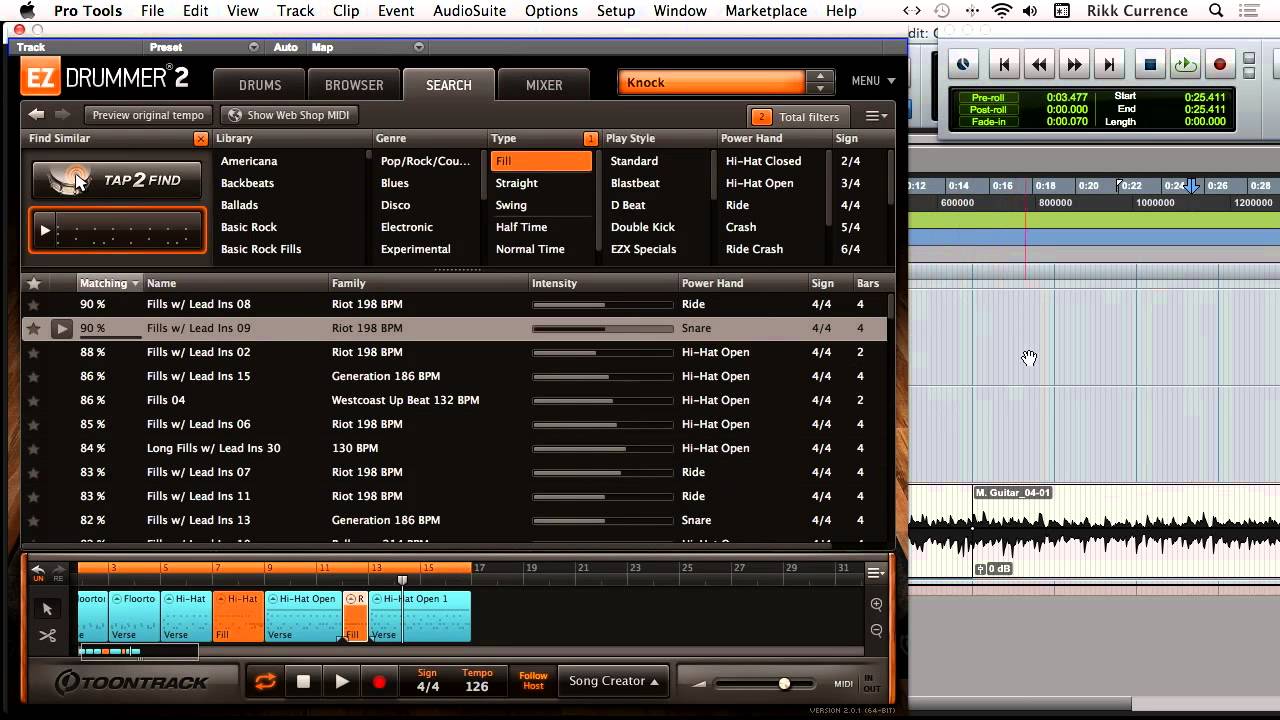Click Pro Tools rewind button
This screenshot has width=1280, height=720.
point(1039,64)
